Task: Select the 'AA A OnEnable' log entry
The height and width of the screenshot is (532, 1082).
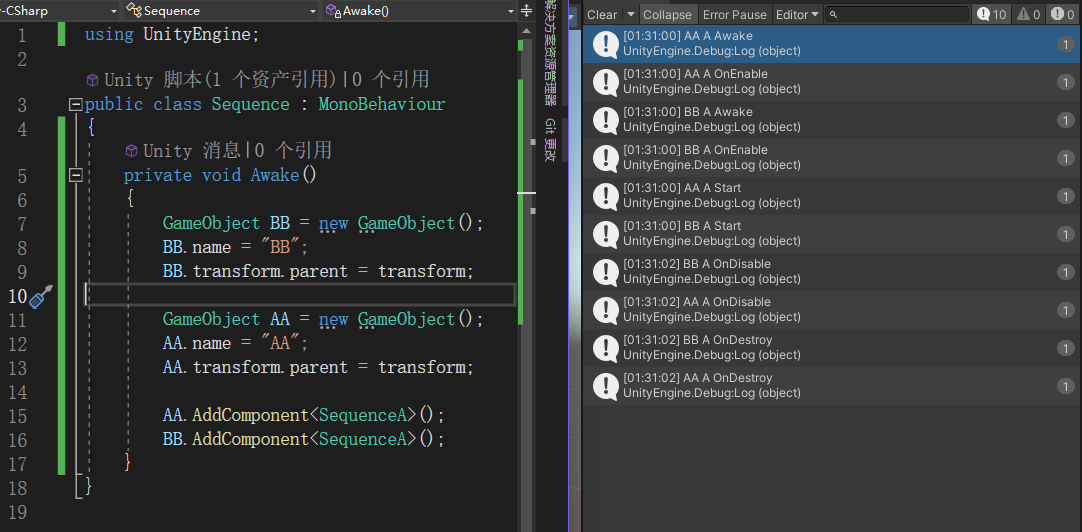Action: click(832, 82)
